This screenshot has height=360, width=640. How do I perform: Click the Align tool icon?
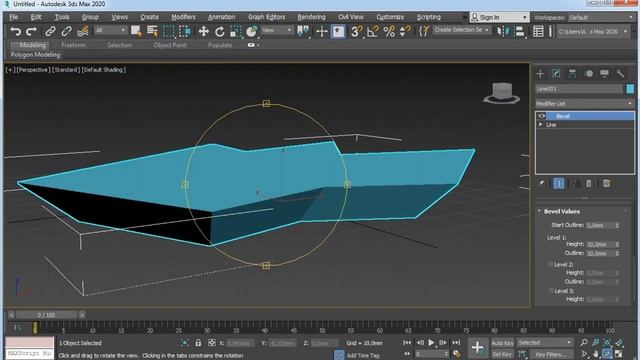point(520,31)
